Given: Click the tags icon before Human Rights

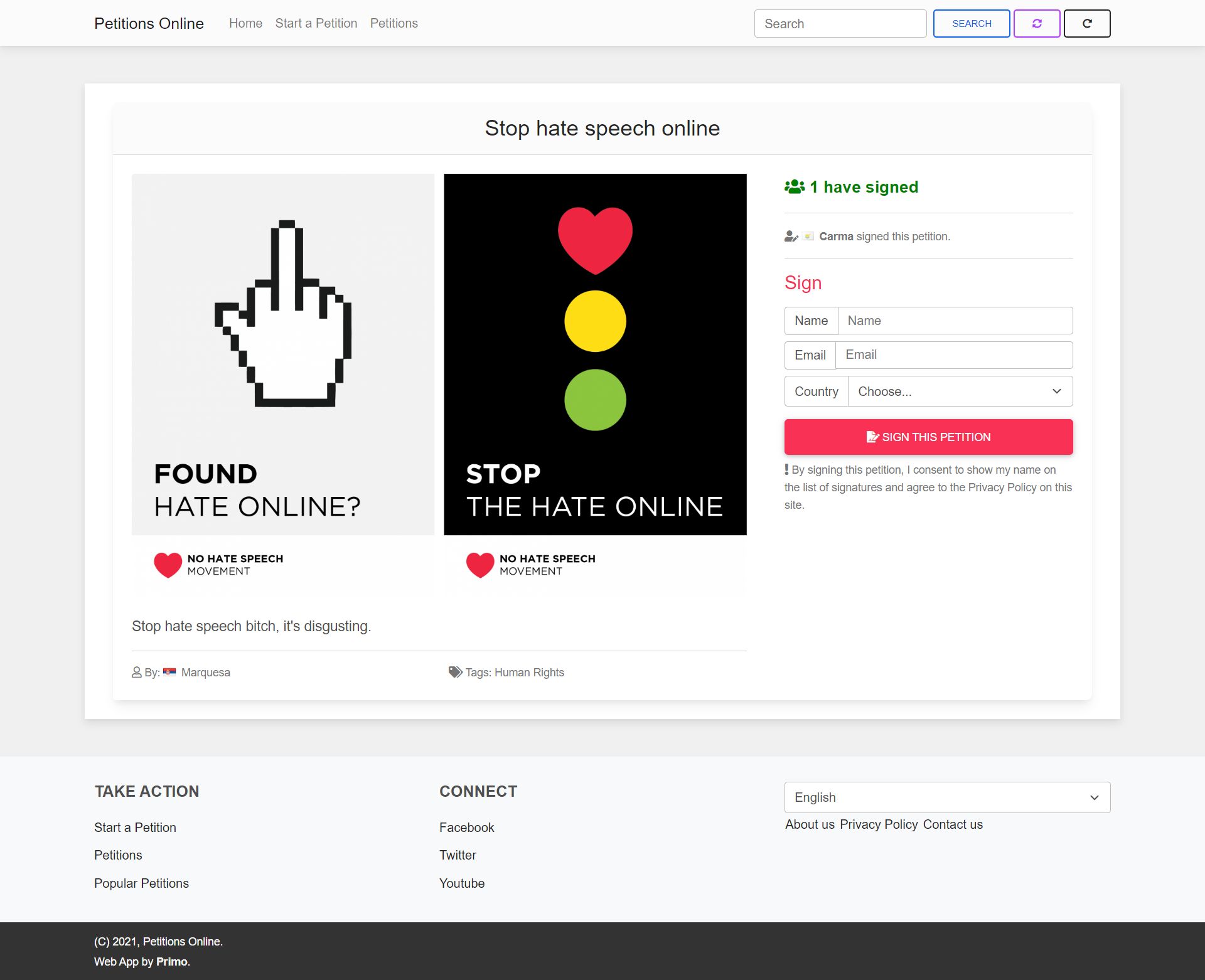Looking at the screenshot, I should click(455, 673).
